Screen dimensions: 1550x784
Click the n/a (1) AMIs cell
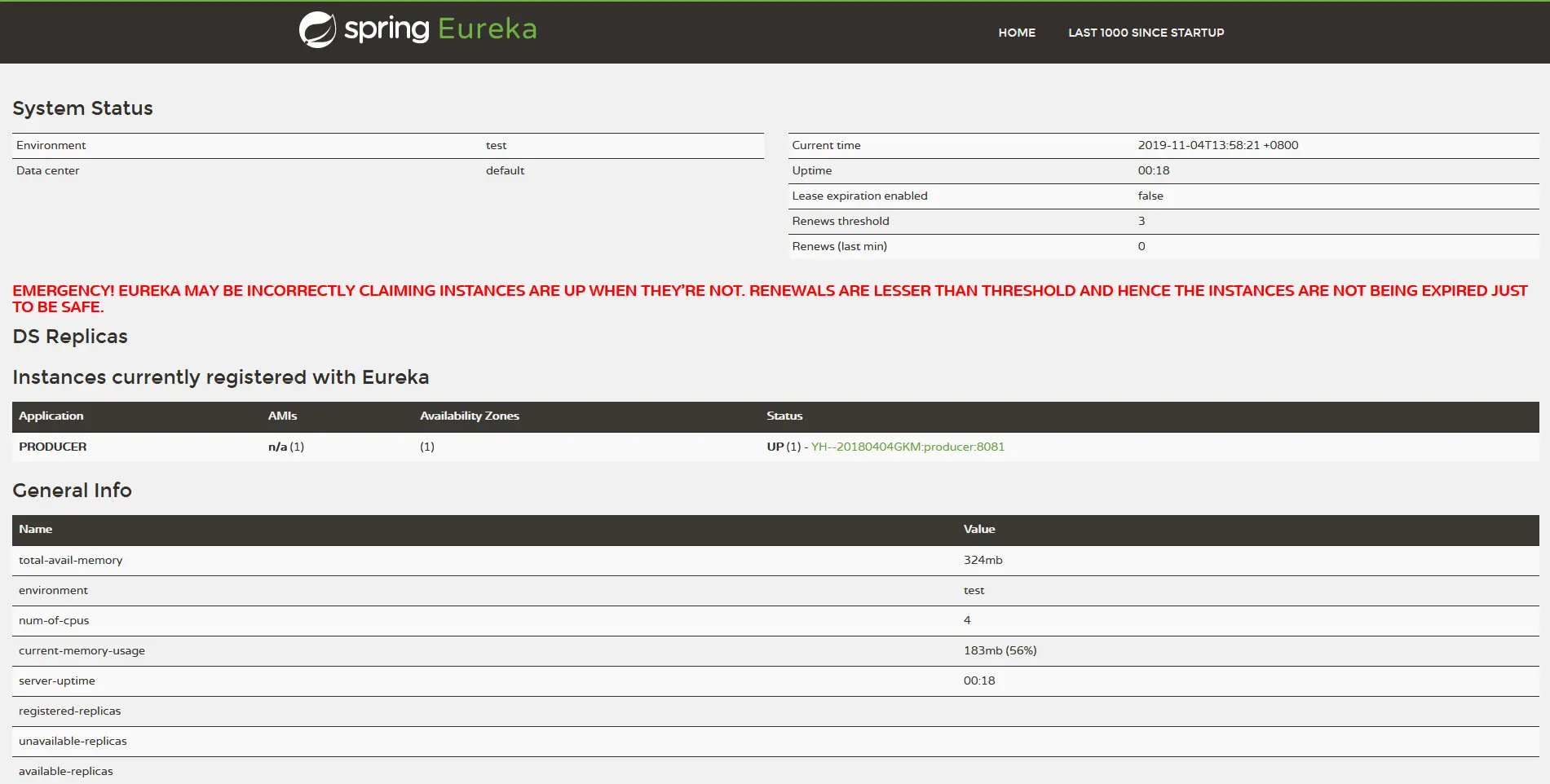[x=286, y=447]
